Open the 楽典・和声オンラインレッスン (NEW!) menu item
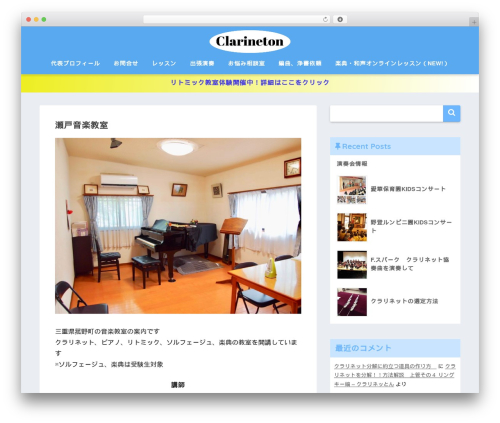 (x=391, y=63)
